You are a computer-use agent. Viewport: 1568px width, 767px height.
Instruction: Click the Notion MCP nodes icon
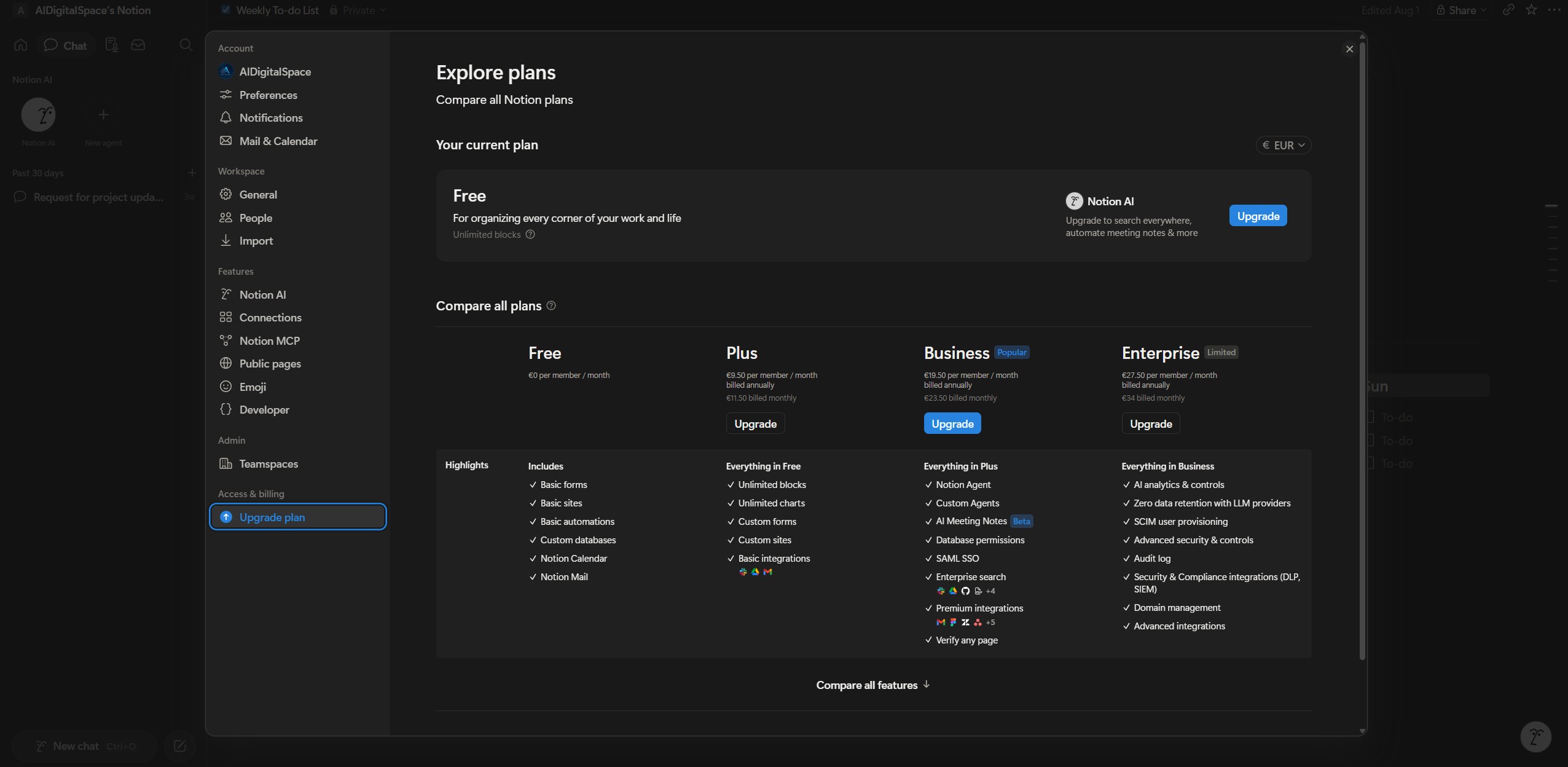[x=225, y=340]
